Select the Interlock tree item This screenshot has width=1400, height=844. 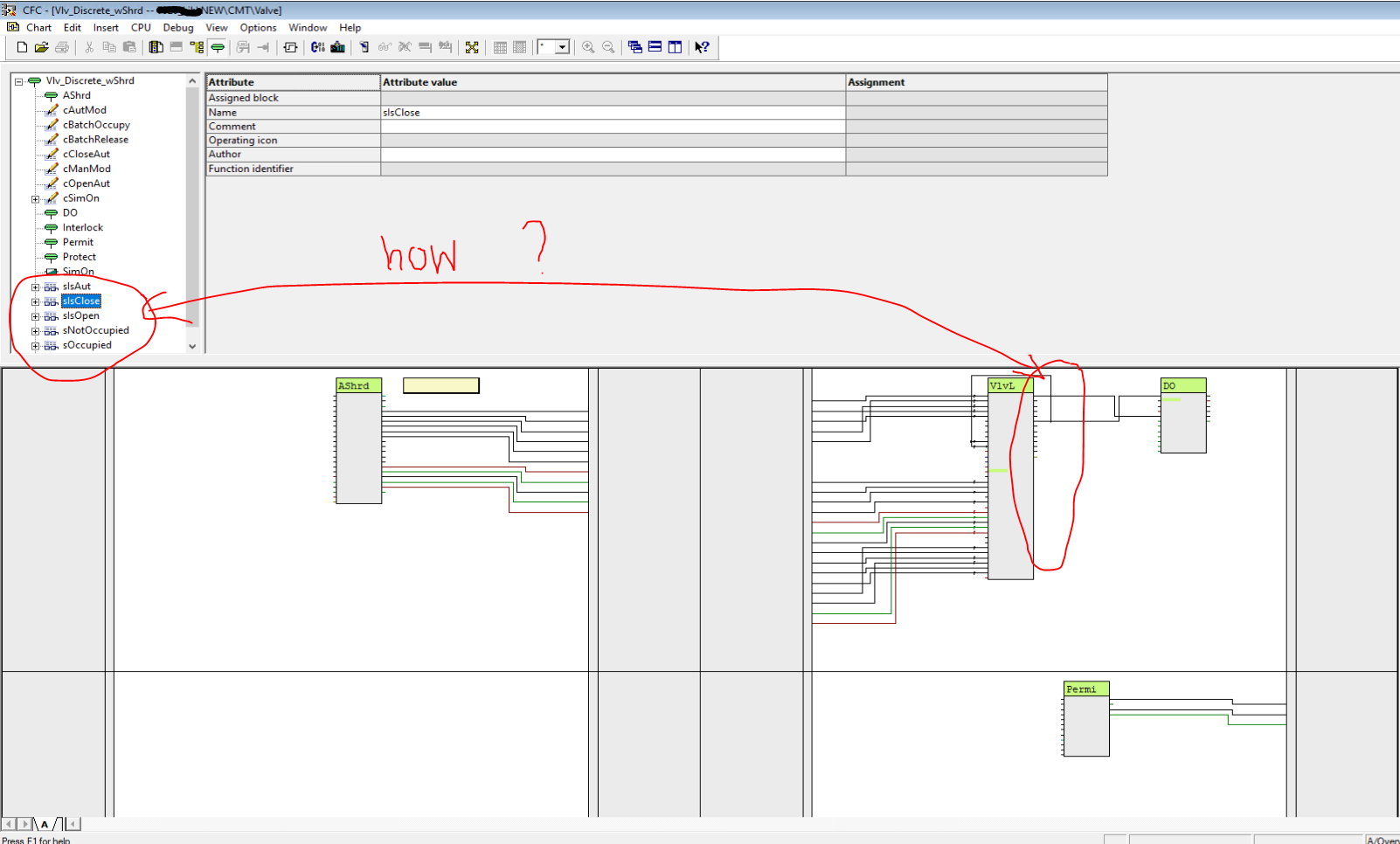point(83,228)
